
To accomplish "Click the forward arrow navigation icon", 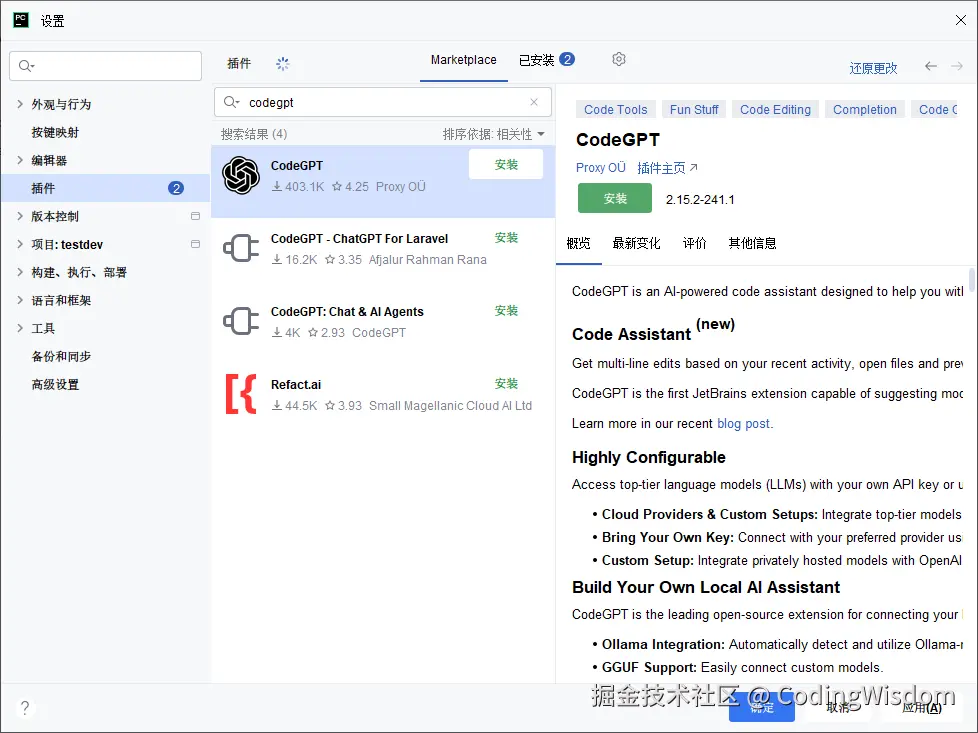I will coord(957,66).
